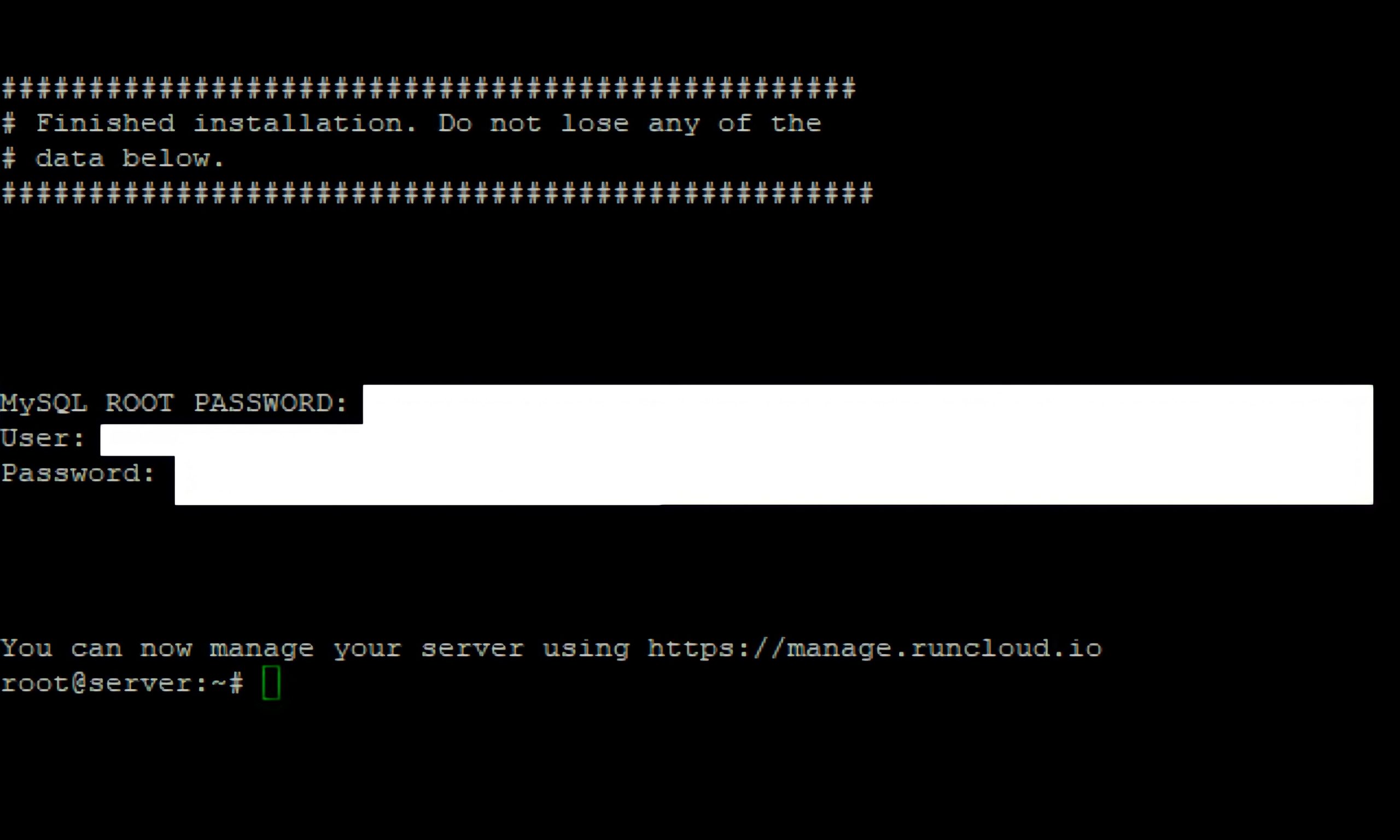The height and width of the screenshot is (840, 1400).
Task: Click the User credential field
Action: [x=735, y=437]
